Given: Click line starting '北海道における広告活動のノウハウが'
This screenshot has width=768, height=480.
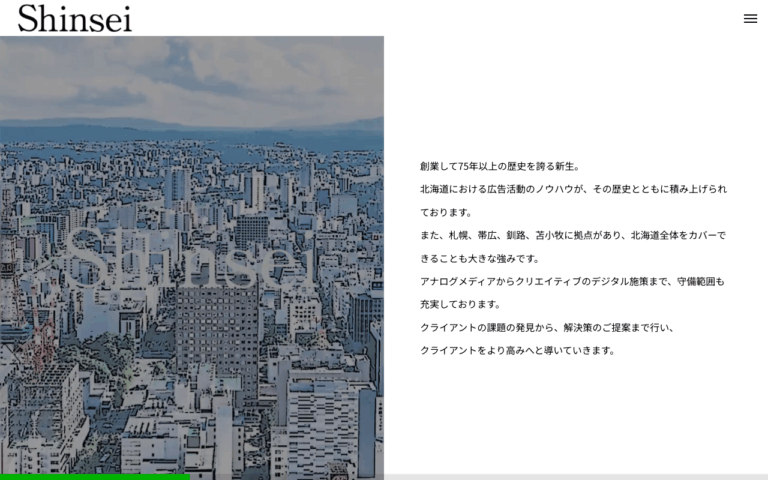Looking at the screenshot, I should click(x=574, y=189).
